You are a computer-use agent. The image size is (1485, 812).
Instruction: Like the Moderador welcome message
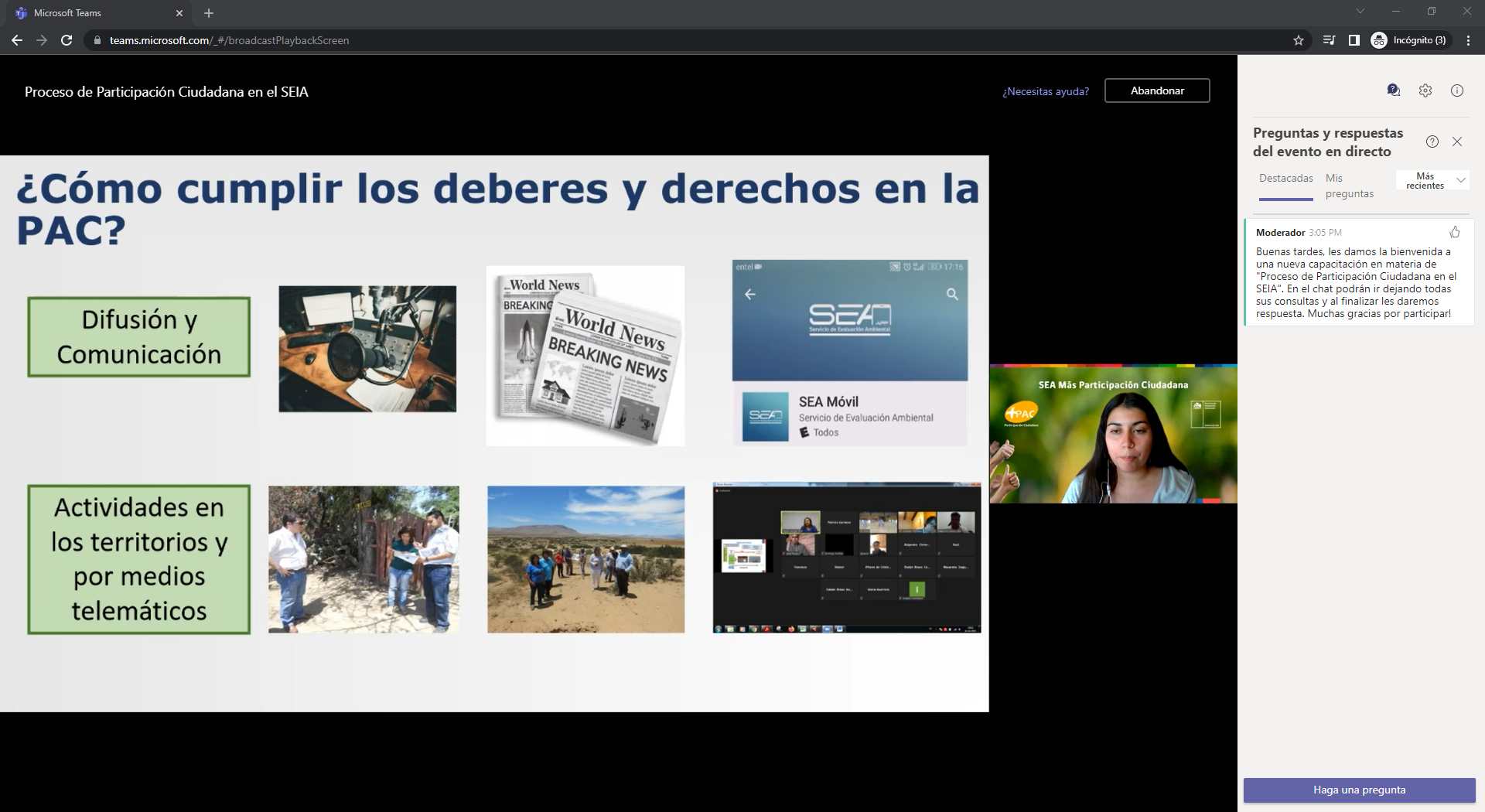(x=1455, y=232)
